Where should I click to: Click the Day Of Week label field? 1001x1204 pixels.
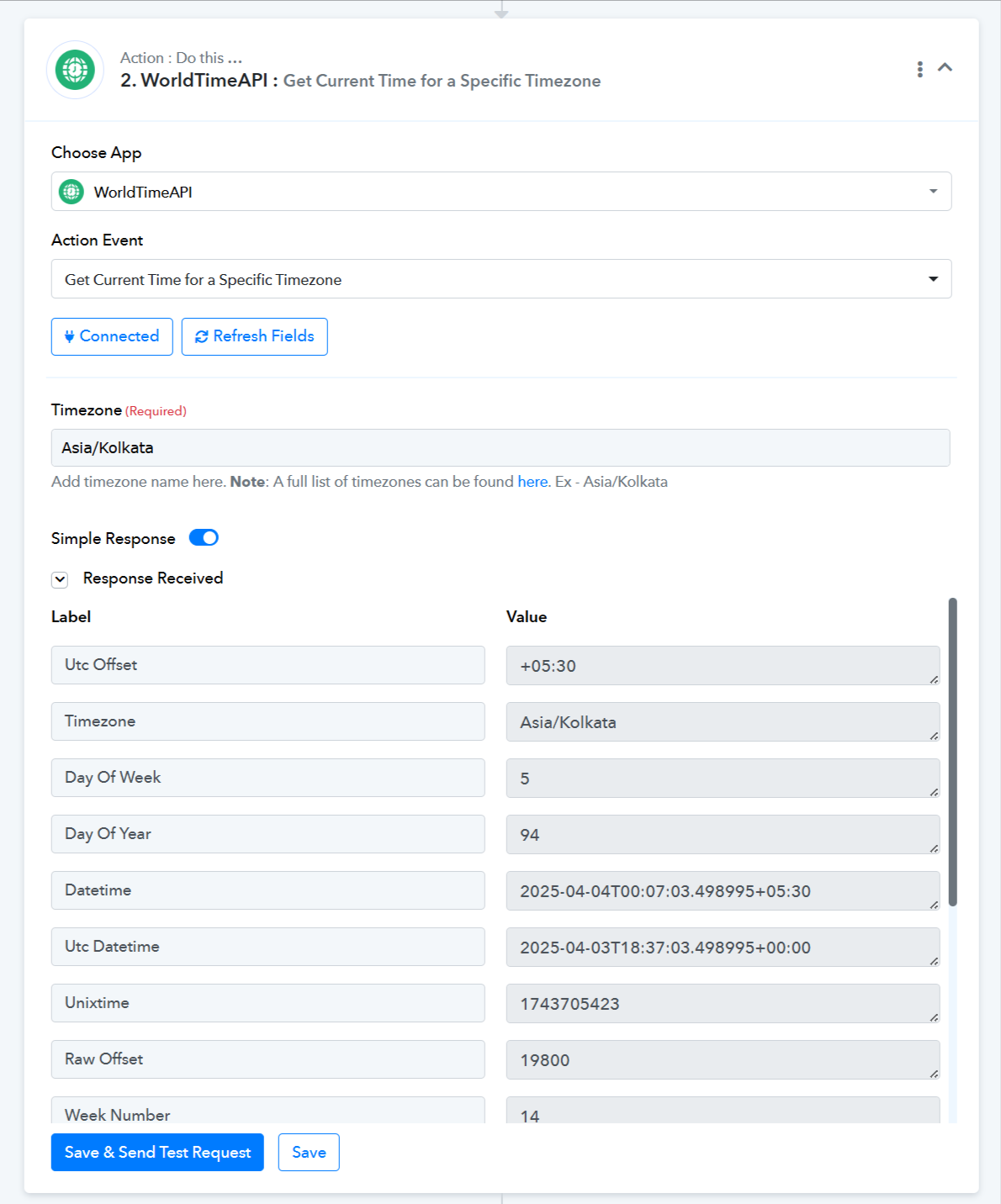[268, 778]
